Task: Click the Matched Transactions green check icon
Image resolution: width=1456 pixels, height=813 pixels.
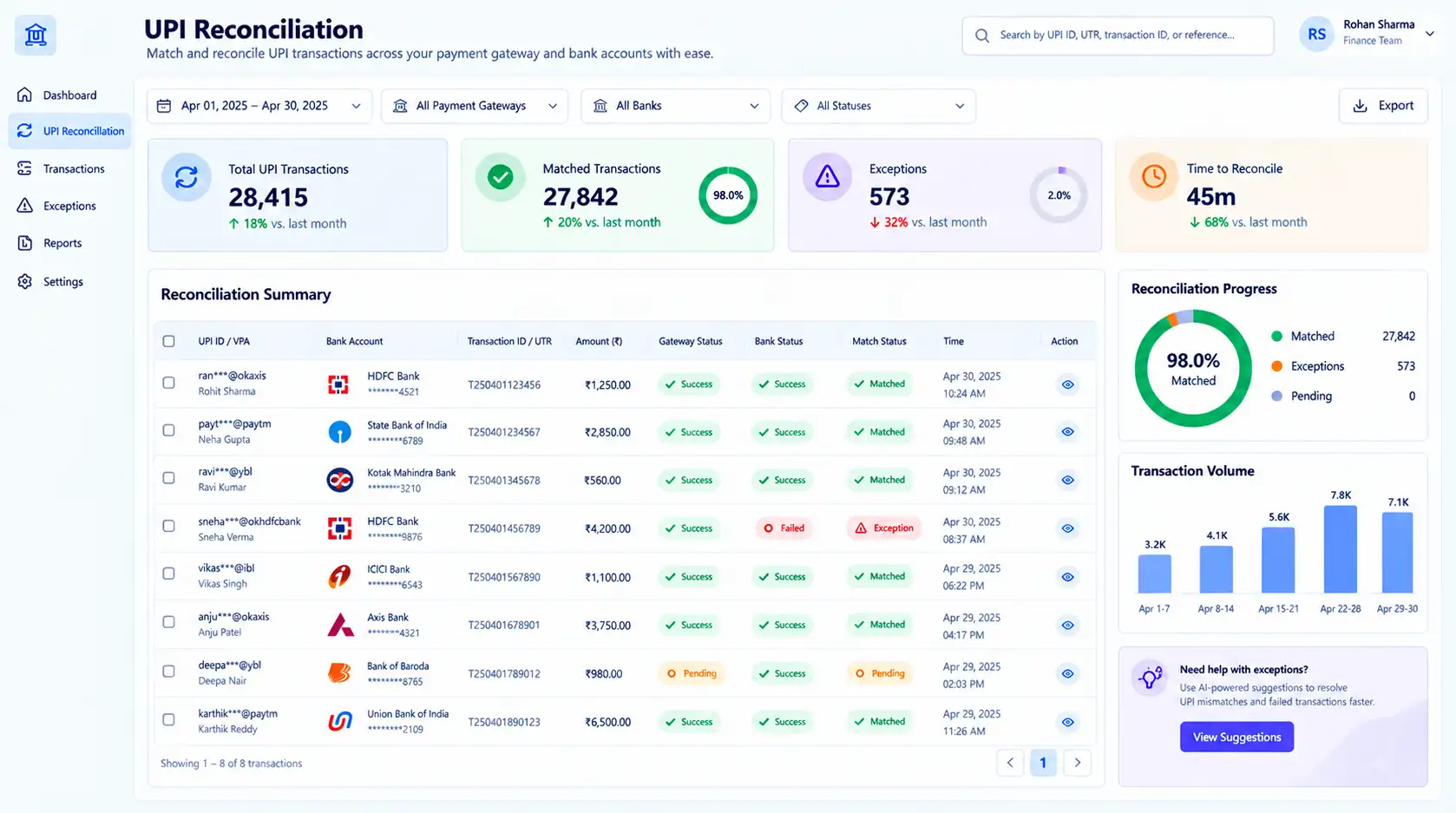Action: 500,177
